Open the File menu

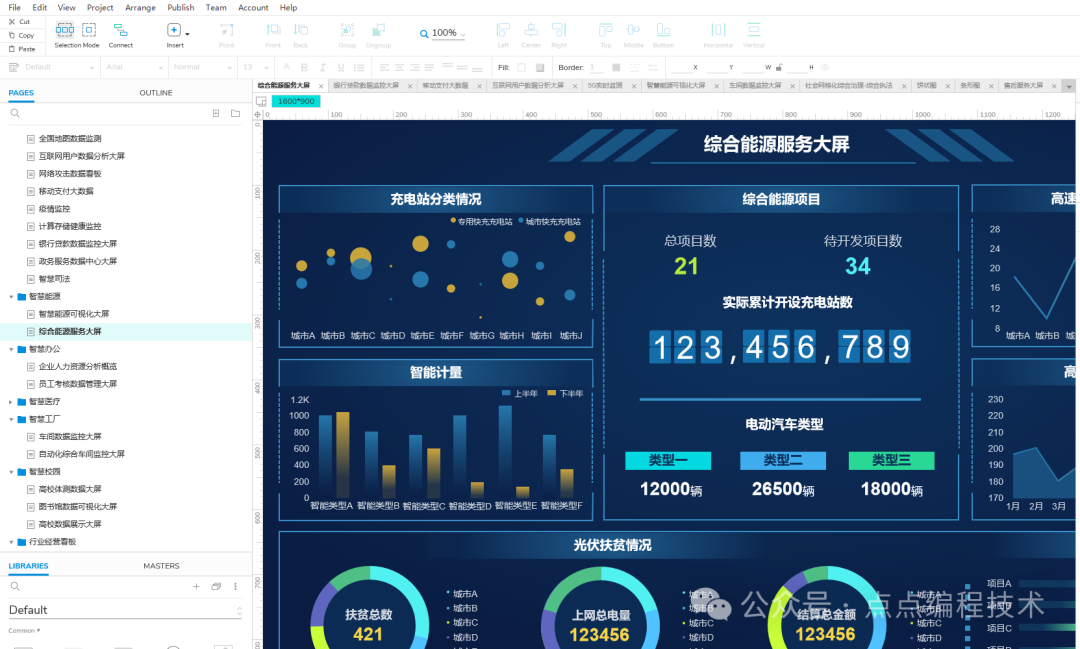pyautogui.click(x=14, y=8)
